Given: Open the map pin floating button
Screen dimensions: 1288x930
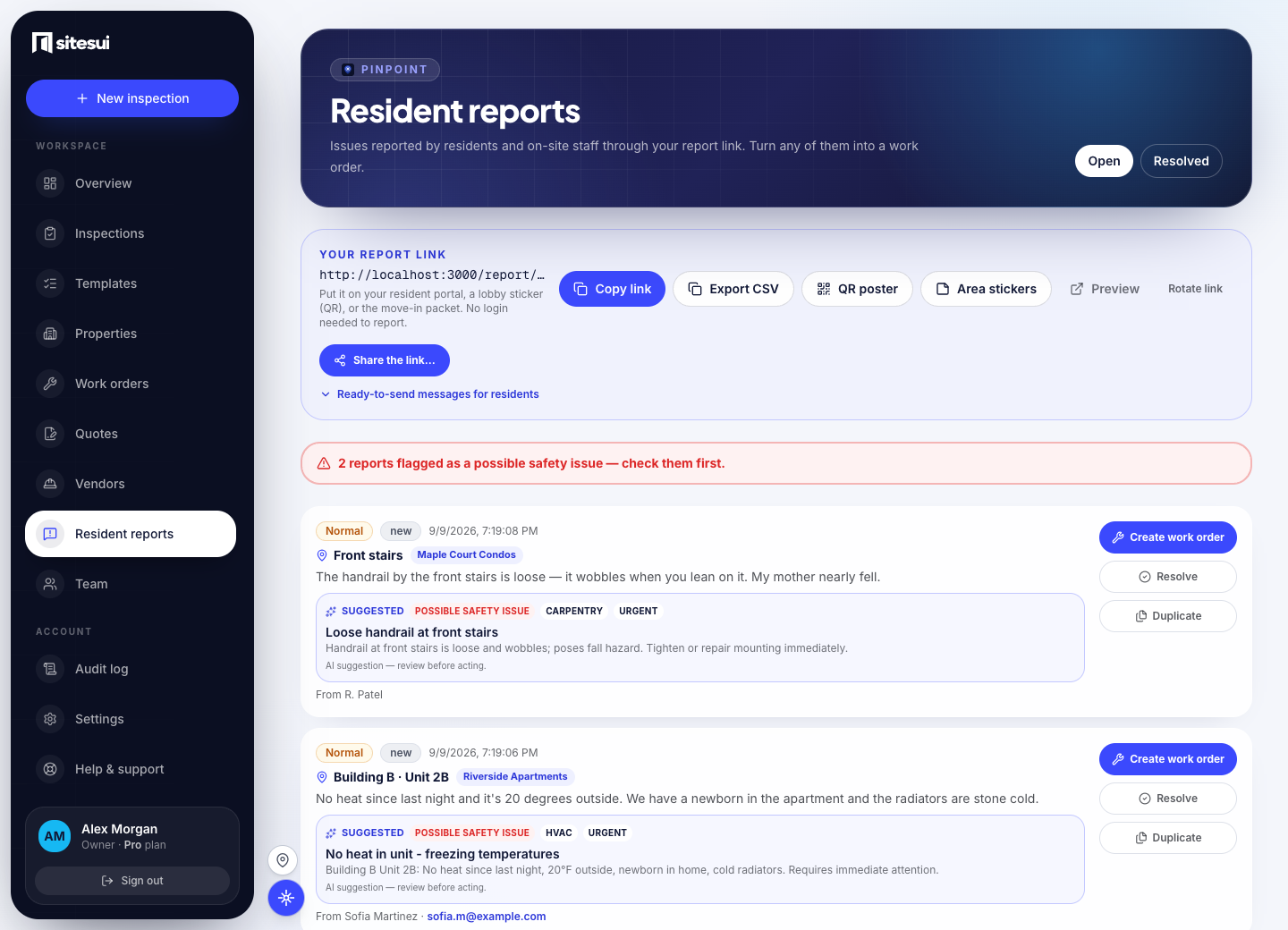Looking at the screenshot, I should coord(283,860).
